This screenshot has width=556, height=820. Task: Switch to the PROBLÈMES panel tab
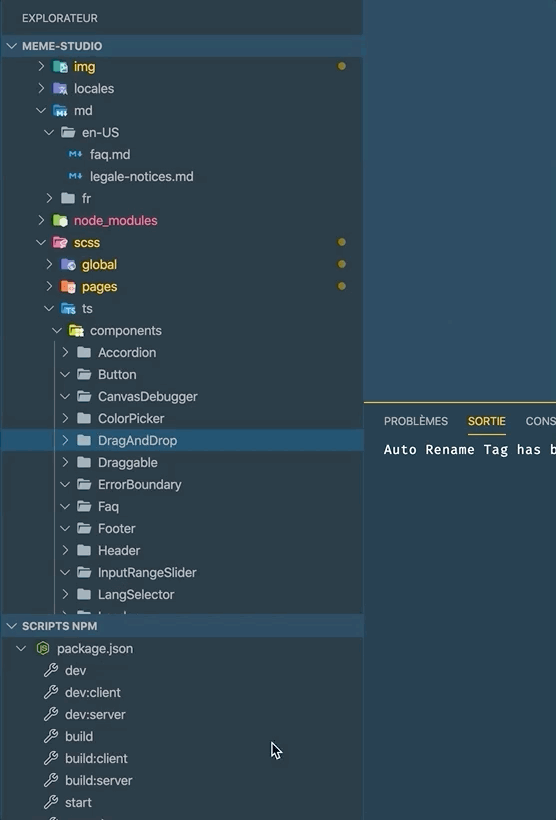pos(416,421)
